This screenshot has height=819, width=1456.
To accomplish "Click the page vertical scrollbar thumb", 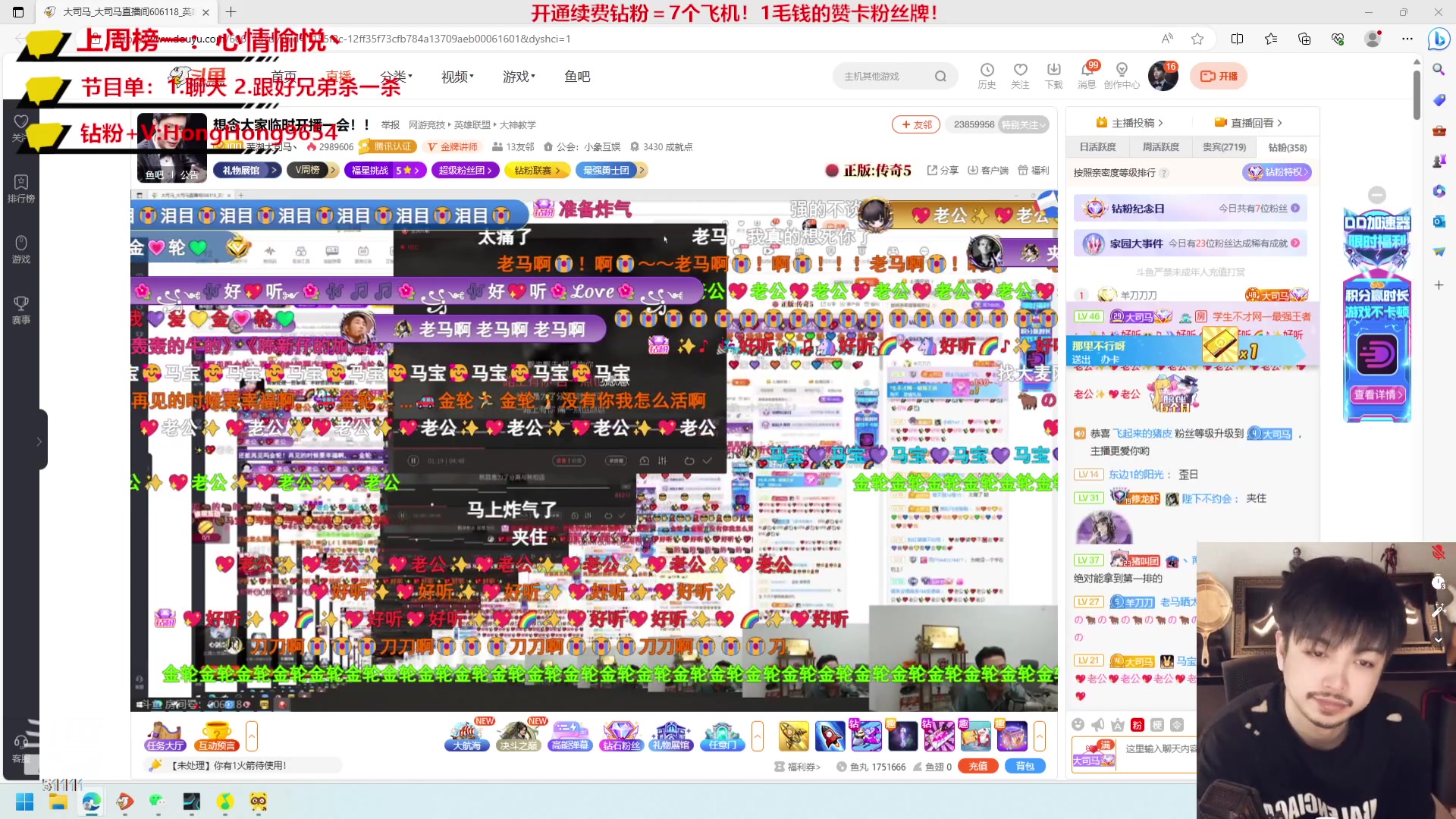I will (x=1417, y=95).
